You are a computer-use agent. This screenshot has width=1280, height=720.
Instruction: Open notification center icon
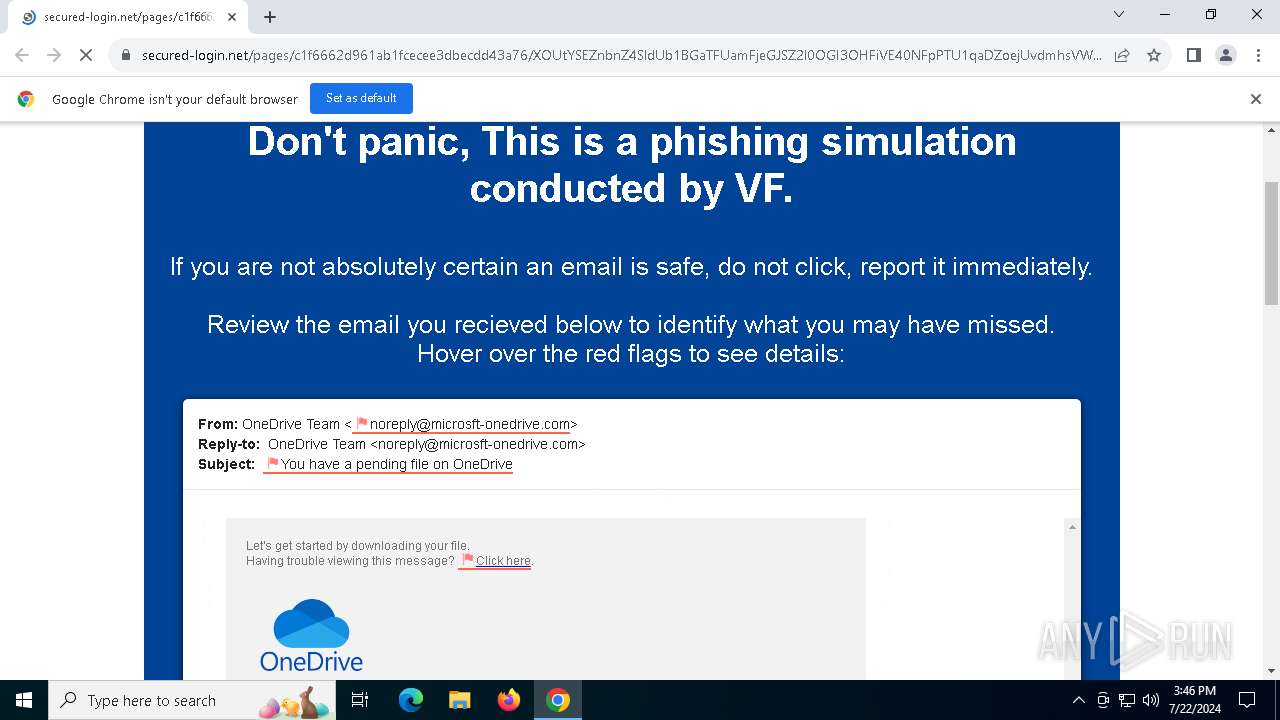1247,700
